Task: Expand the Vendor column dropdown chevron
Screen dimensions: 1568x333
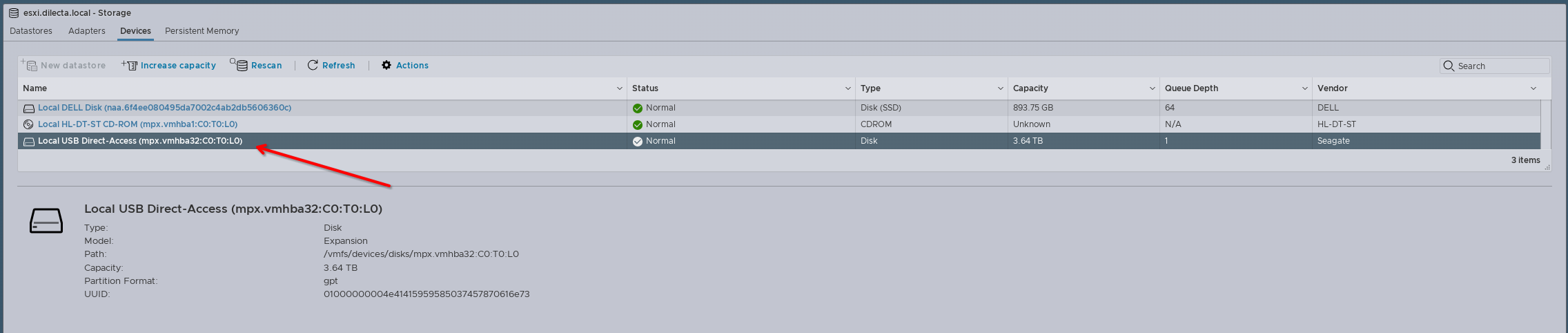Action: coord(1533,88)
